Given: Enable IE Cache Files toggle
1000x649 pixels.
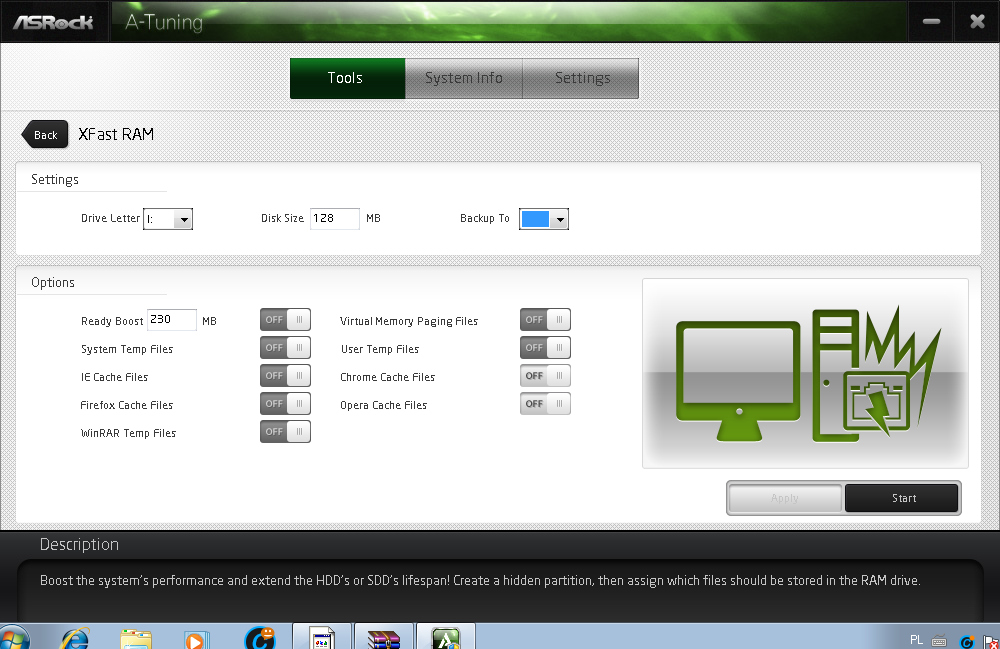Looking at the screenshot, I should click(285, 376).
